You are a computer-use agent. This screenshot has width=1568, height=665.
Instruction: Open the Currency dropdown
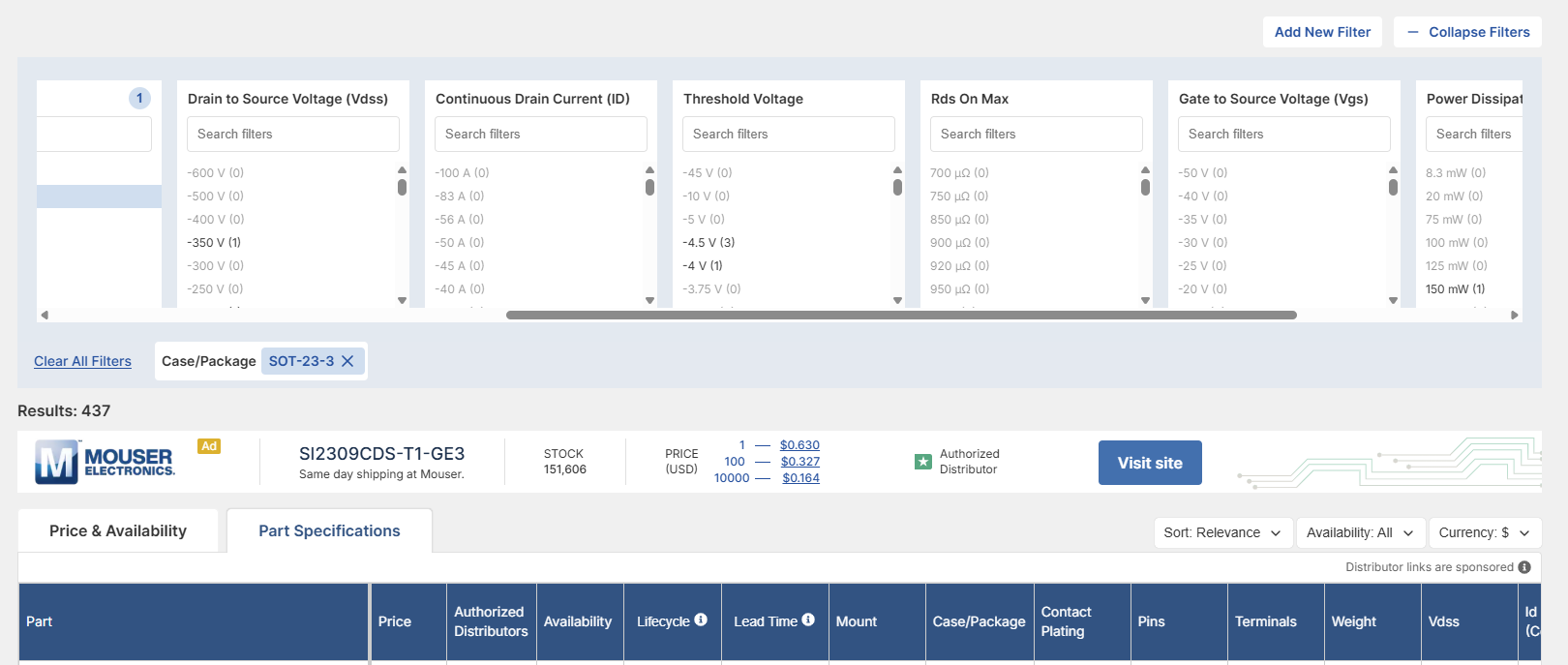pyautogui.click(x=1485, y=532)
